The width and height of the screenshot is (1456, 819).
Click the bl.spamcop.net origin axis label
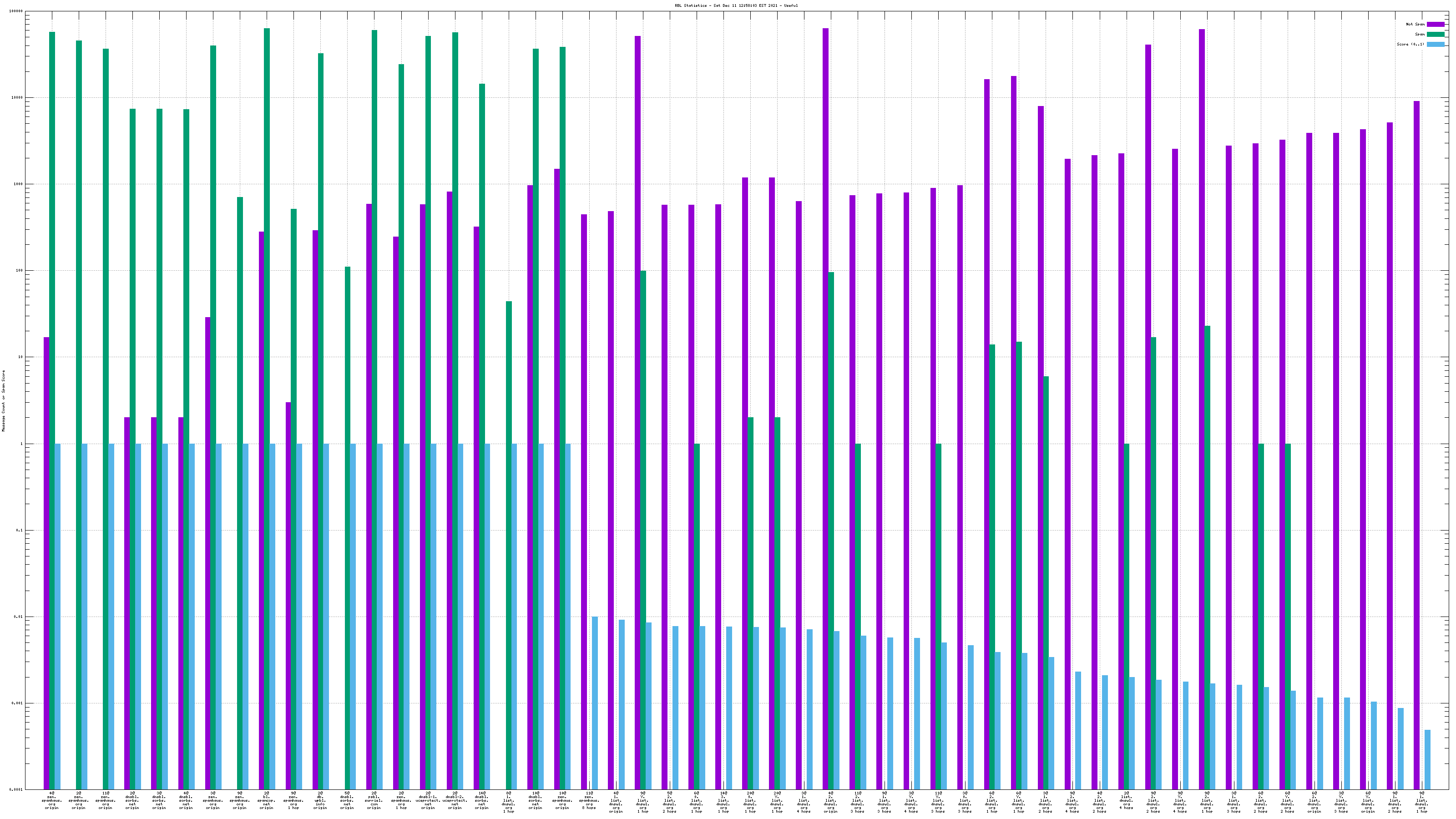[266, 801]
